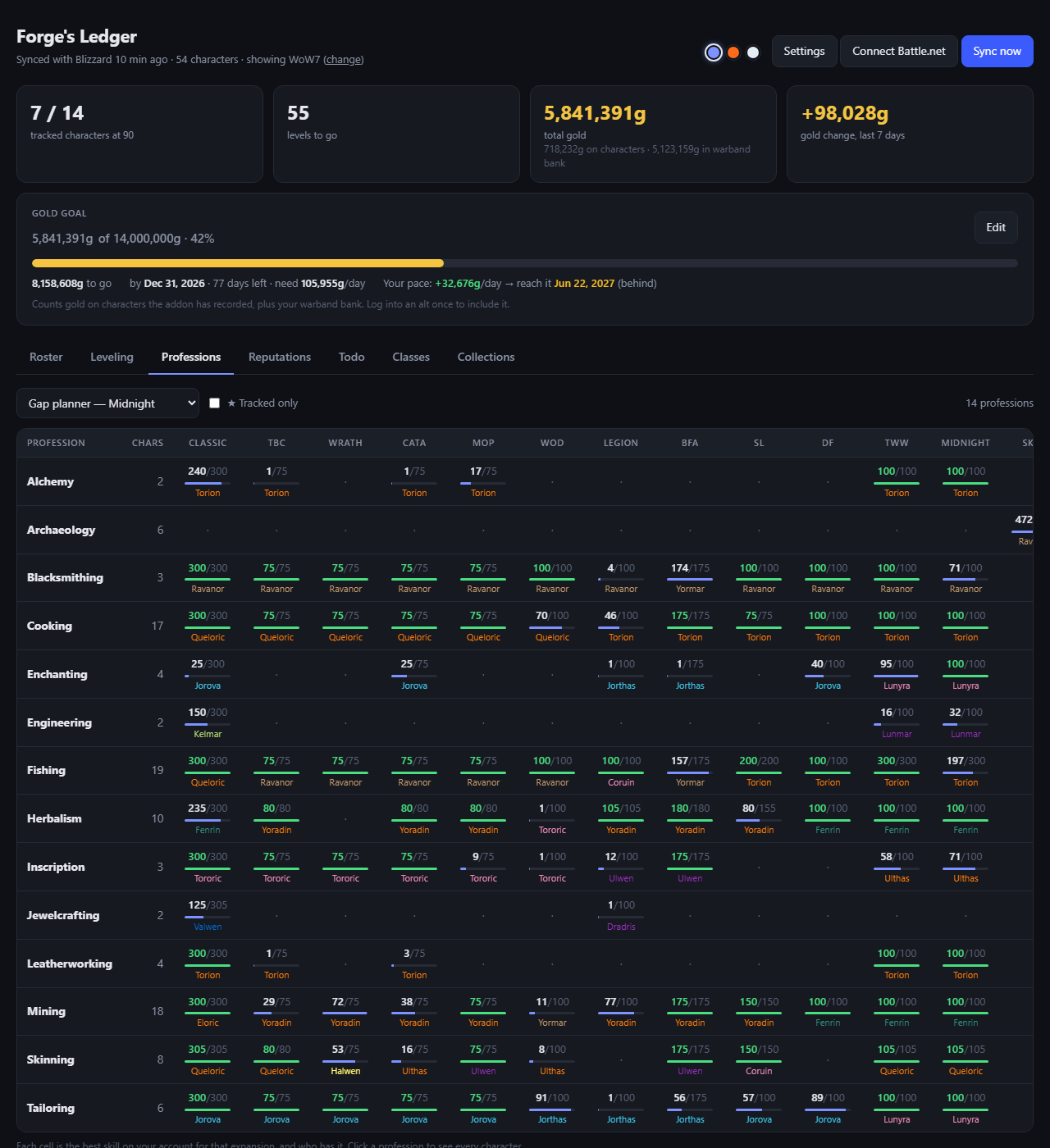1050x1148 pixels.
Task: Open the Collections tab
Action: pos(486,357)
